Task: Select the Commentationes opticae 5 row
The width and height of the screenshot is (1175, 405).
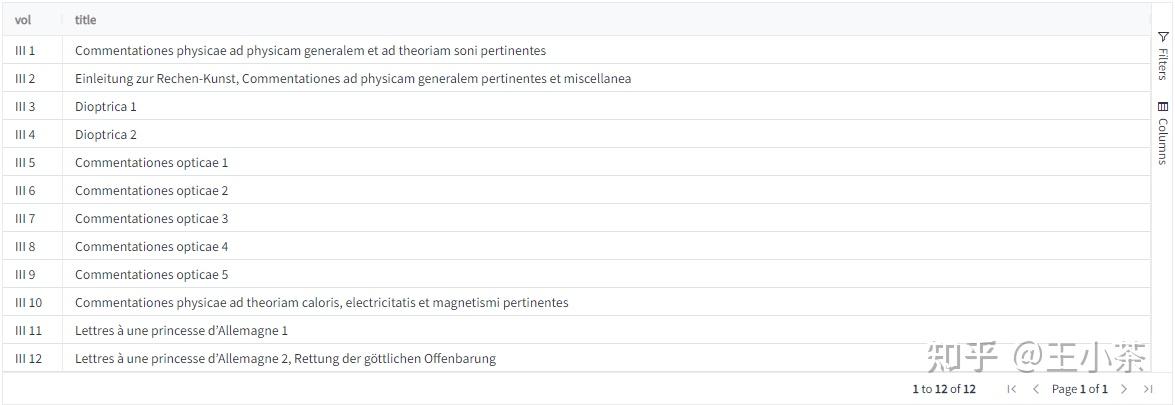Action: (152, 274)
